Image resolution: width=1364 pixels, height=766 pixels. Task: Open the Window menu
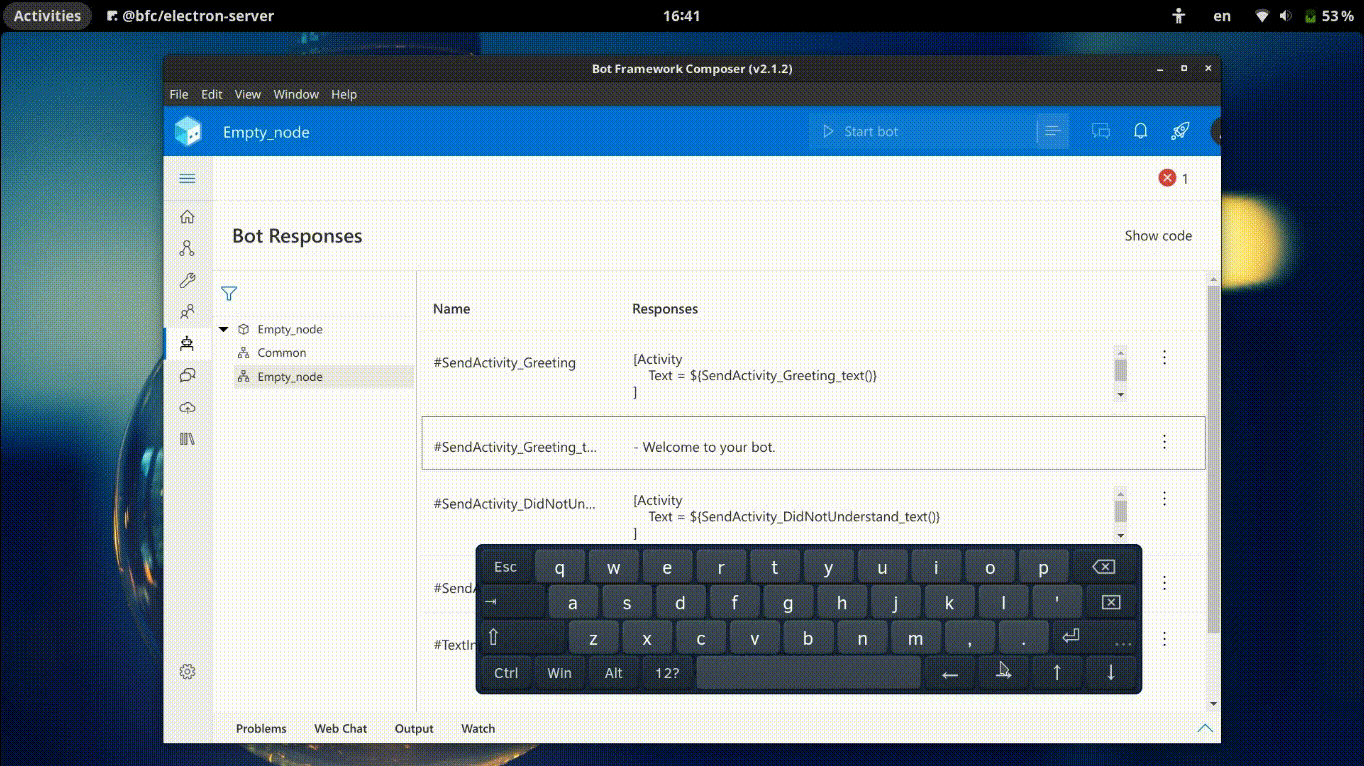(296, 94)
